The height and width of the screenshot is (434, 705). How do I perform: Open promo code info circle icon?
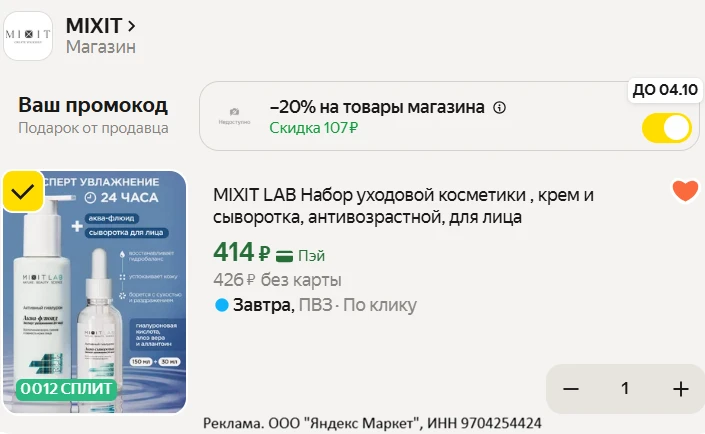click(x=499, y=107)
